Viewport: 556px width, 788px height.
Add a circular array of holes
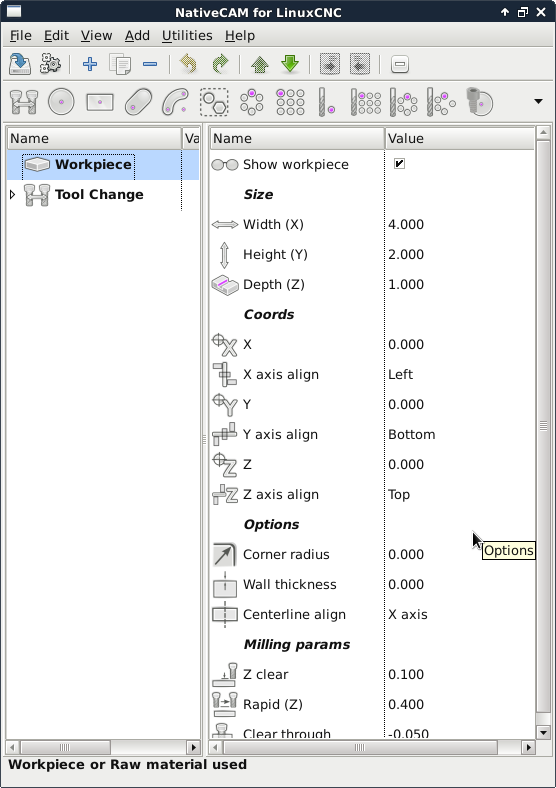[x=252, y=102]
